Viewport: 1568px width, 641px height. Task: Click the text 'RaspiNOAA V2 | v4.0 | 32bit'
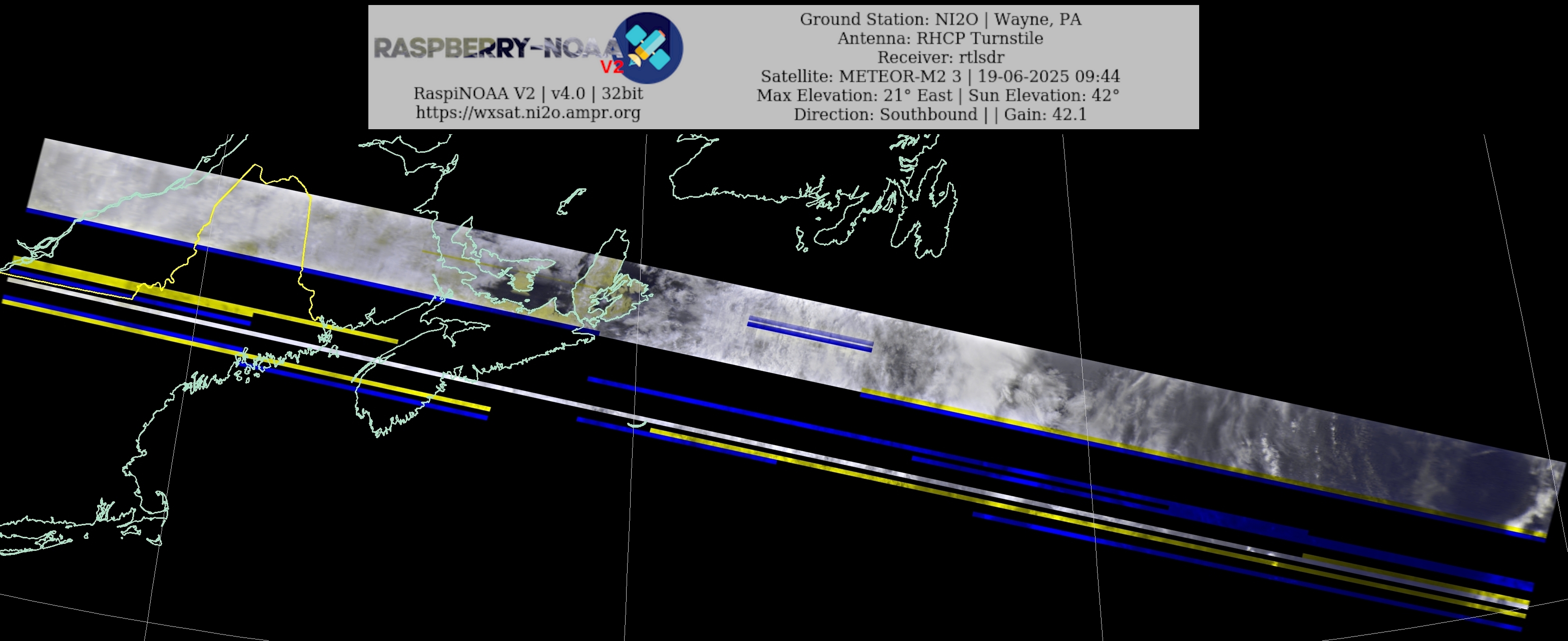click(528, 93)
